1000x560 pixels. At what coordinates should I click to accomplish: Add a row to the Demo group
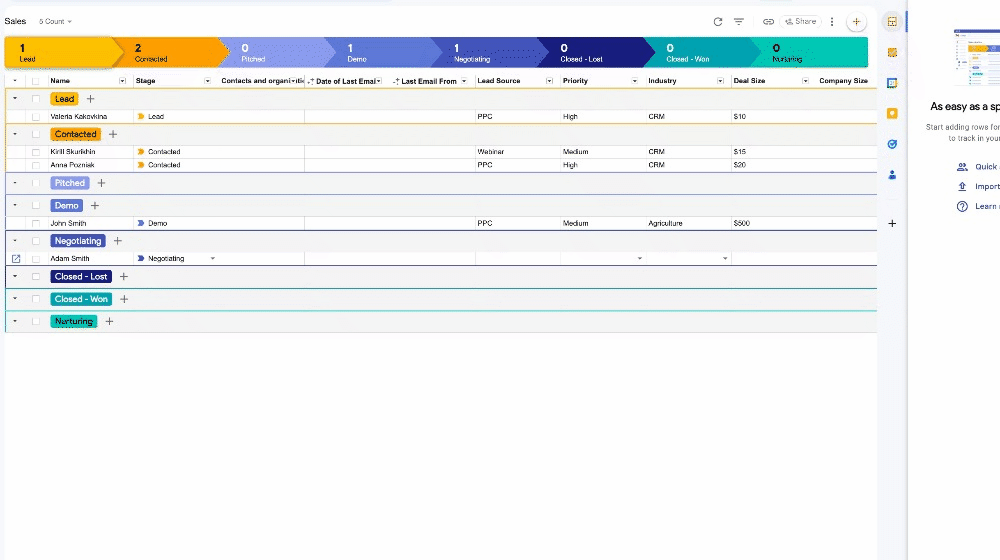pyautogui.click(x=95, y=205)
